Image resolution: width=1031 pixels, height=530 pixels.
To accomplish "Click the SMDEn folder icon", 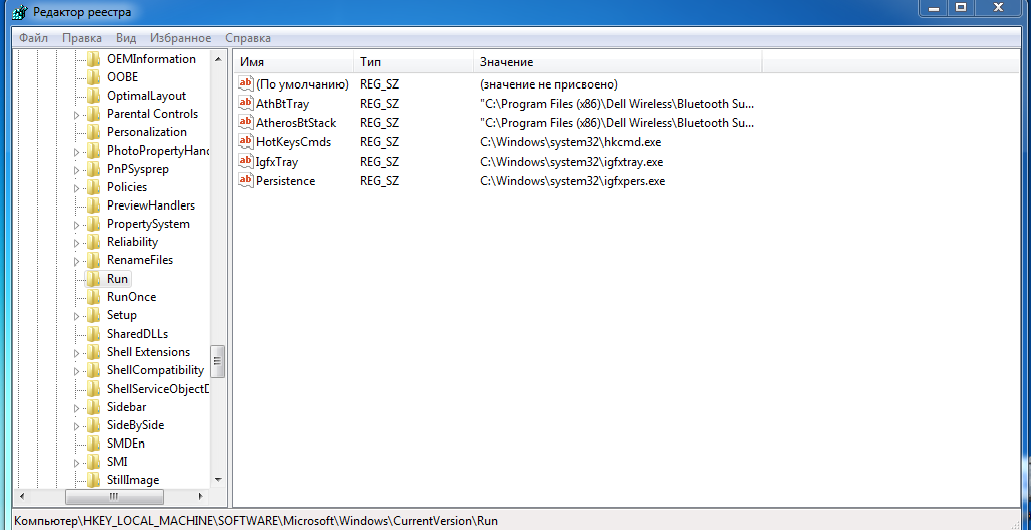I will [93, 443].
